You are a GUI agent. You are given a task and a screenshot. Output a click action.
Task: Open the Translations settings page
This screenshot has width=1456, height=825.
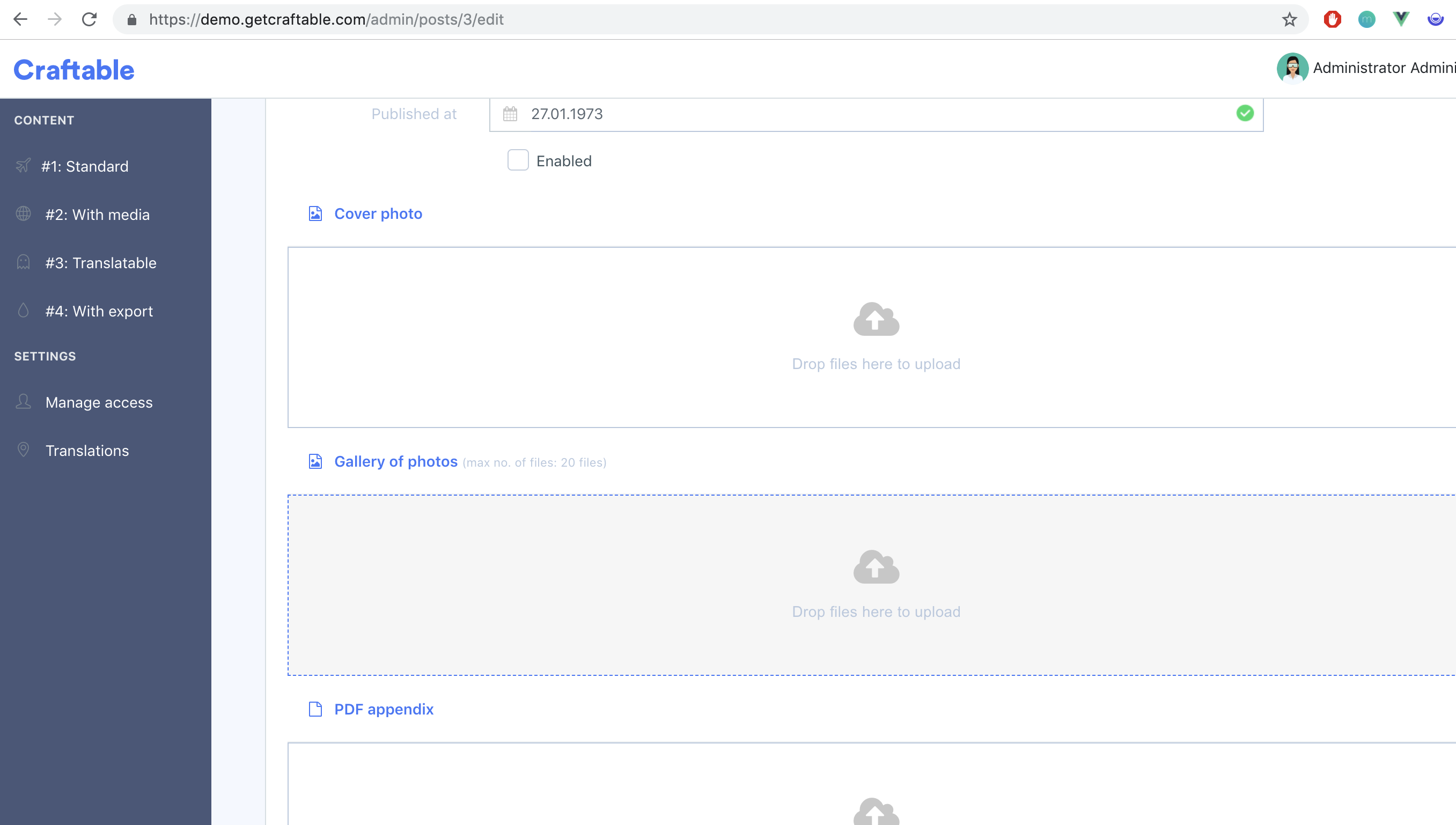87,451
